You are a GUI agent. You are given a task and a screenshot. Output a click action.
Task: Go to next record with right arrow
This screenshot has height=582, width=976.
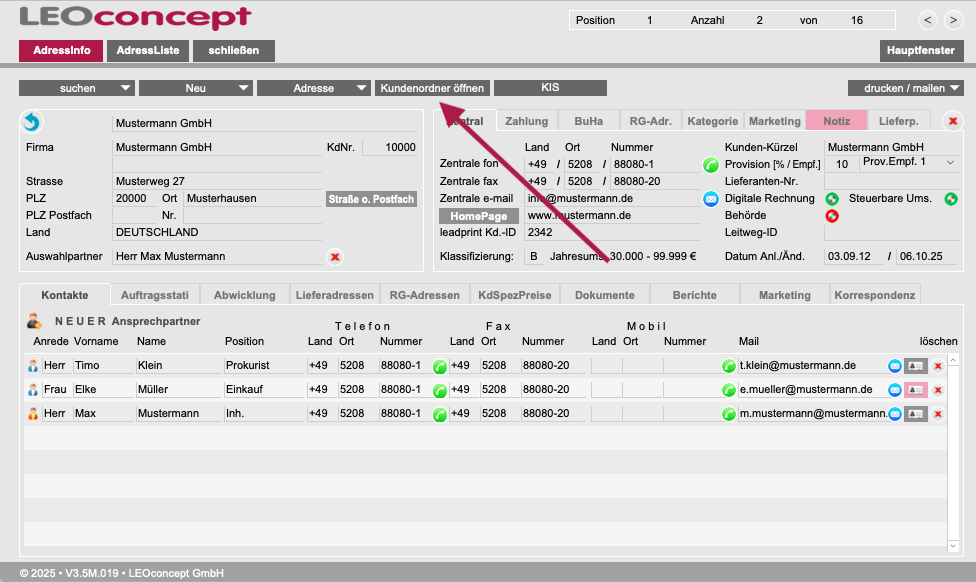point(953,20)
